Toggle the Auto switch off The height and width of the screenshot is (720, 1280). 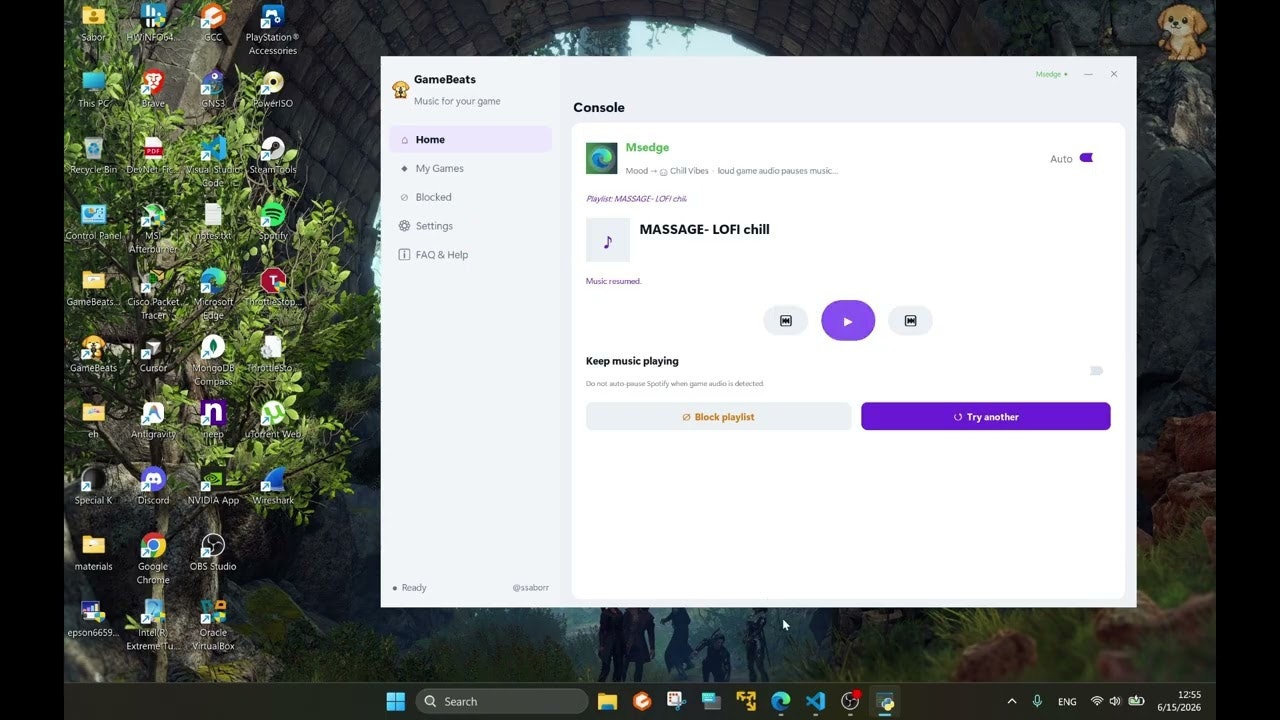tap(1087, 158)
